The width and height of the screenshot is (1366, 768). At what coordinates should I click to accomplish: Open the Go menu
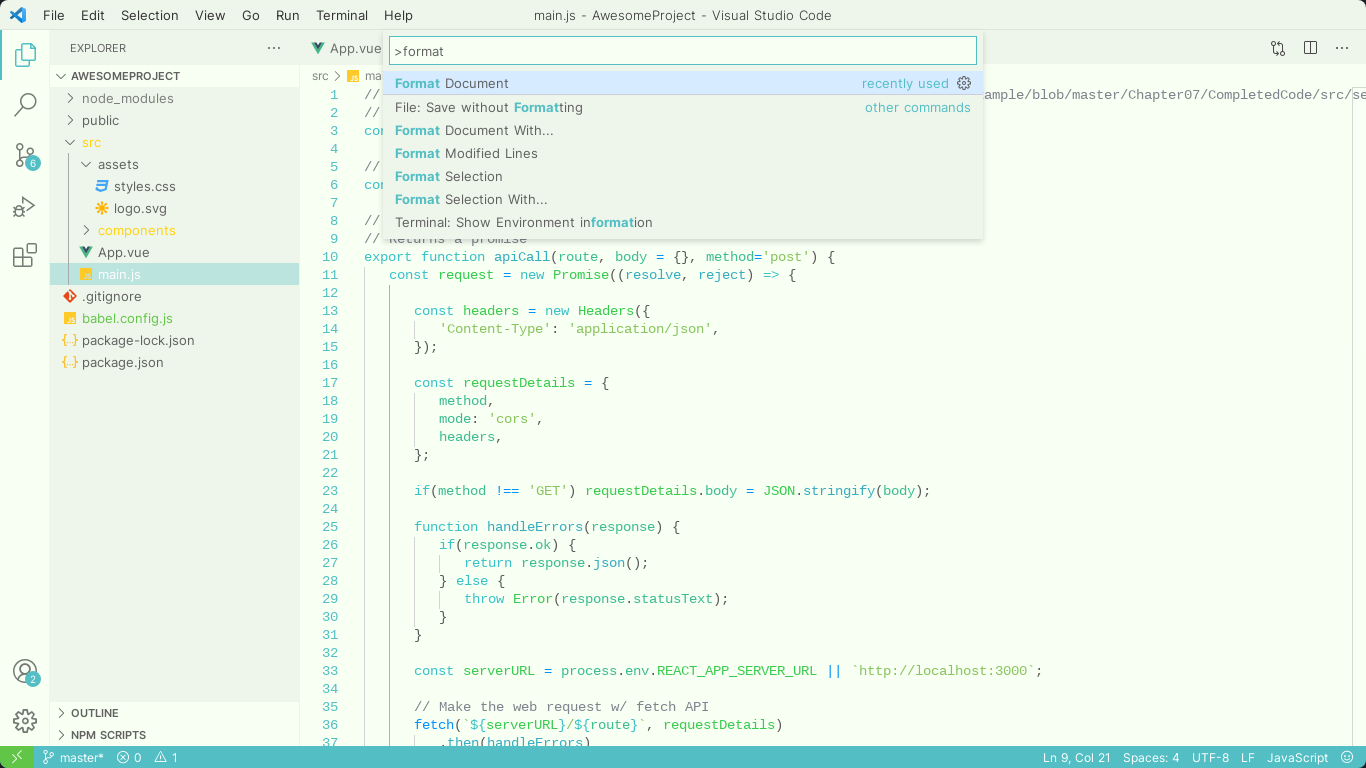click(x=251, y=15)
